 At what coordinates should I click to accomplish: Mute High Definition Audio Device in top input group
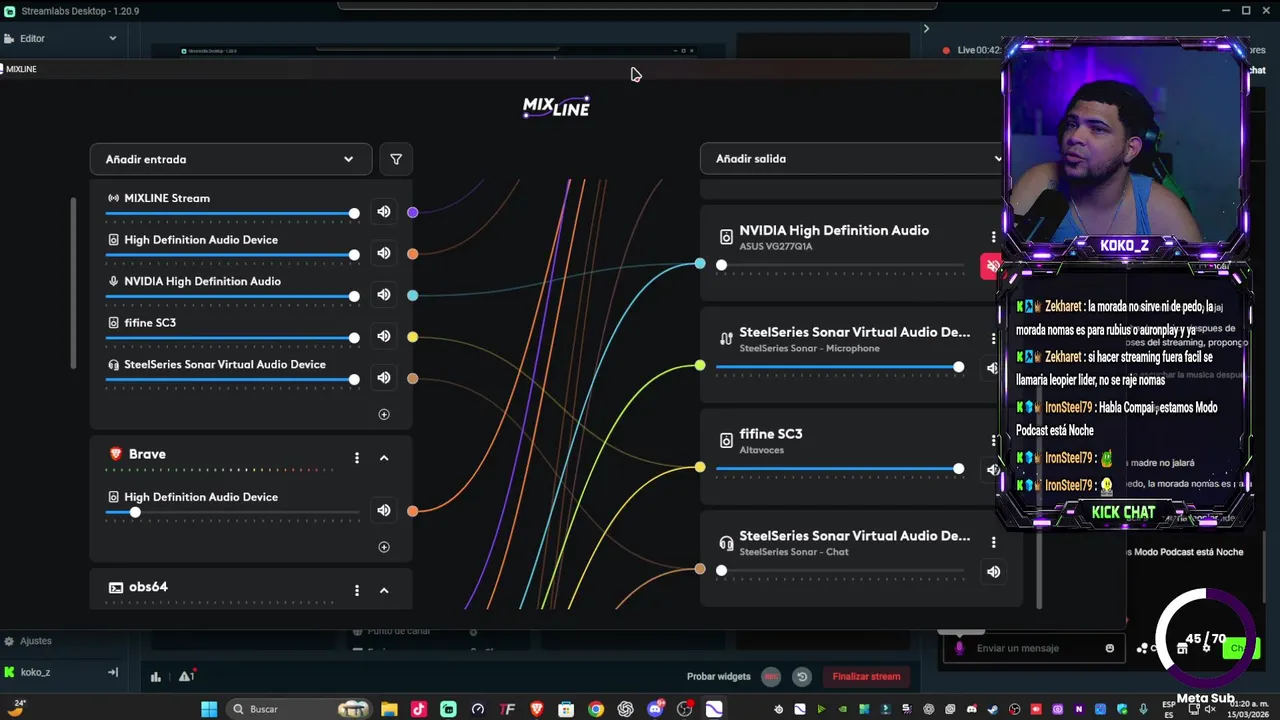384,253
